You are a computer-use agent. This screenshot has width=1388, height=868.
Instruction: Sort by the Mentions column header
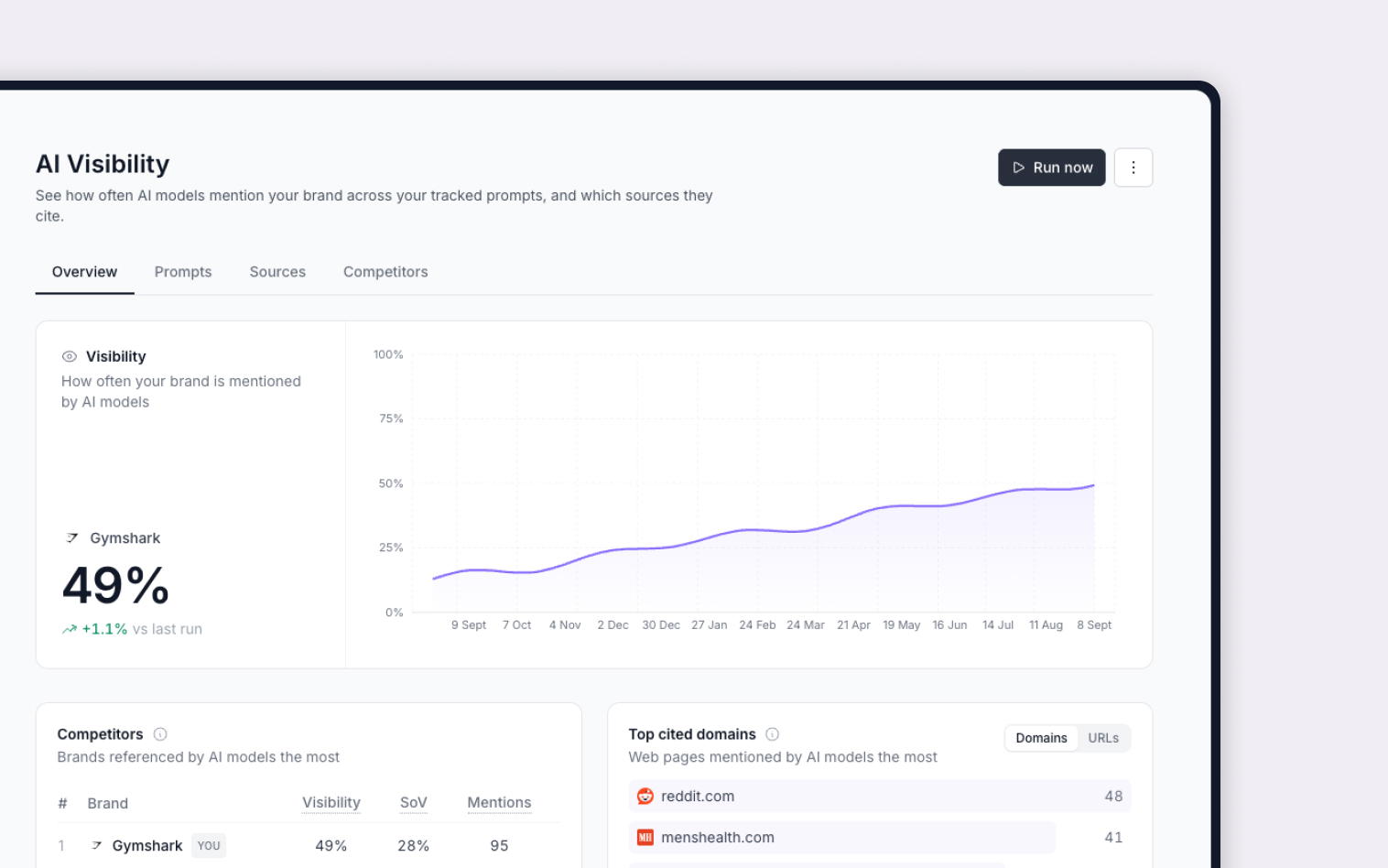[499, 803]
